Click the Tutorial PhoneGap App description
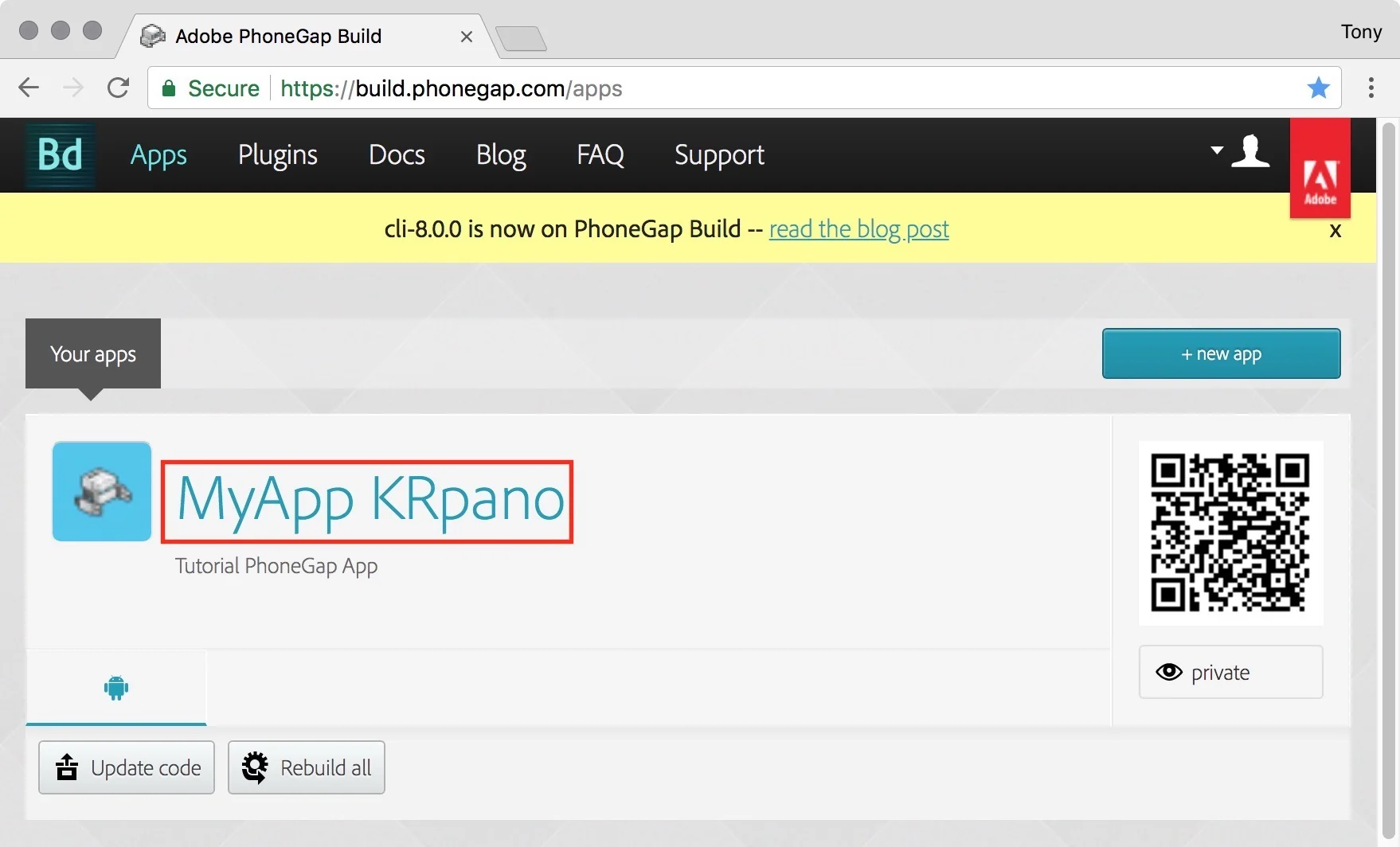 point(276,566)
